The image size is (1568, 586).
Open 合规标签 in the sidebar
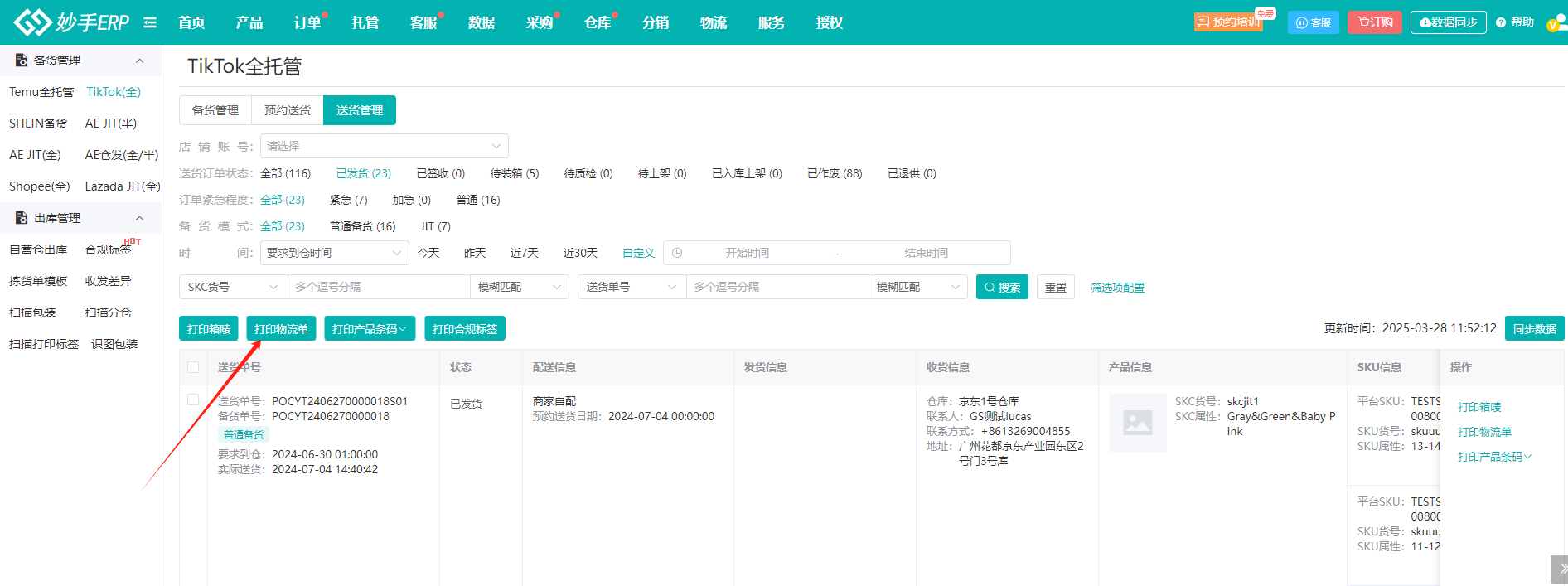pyautogui.click(x=109, y=249)
